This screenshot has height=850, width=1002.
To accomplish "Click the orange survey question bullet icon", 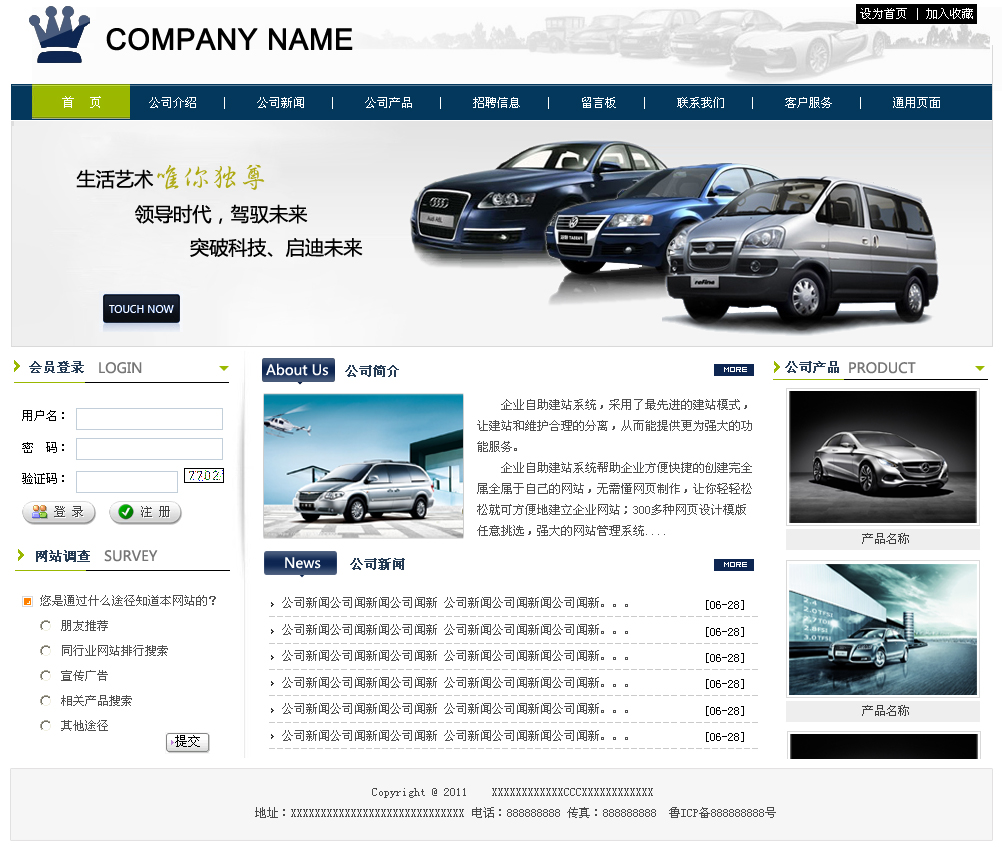I will (x=27, y=602).
